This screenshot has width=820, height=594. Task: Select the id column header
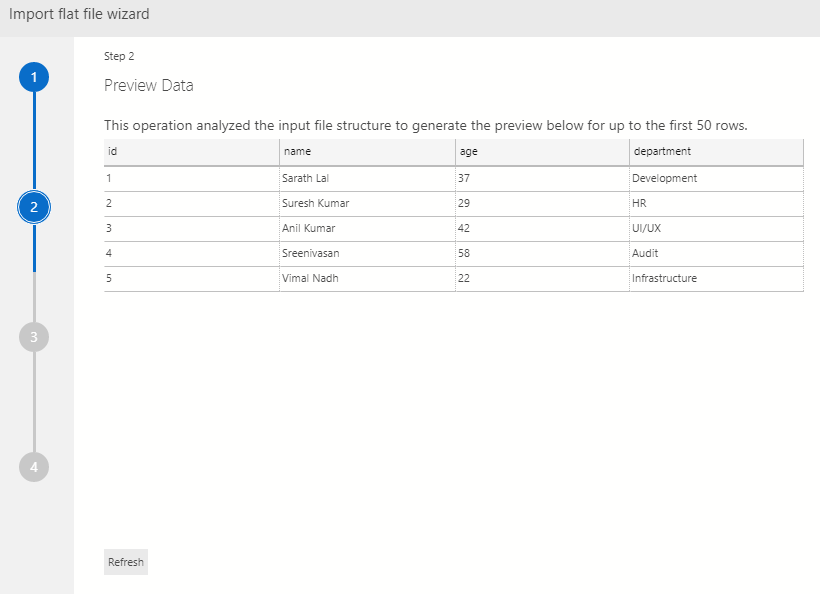point(190,151)
